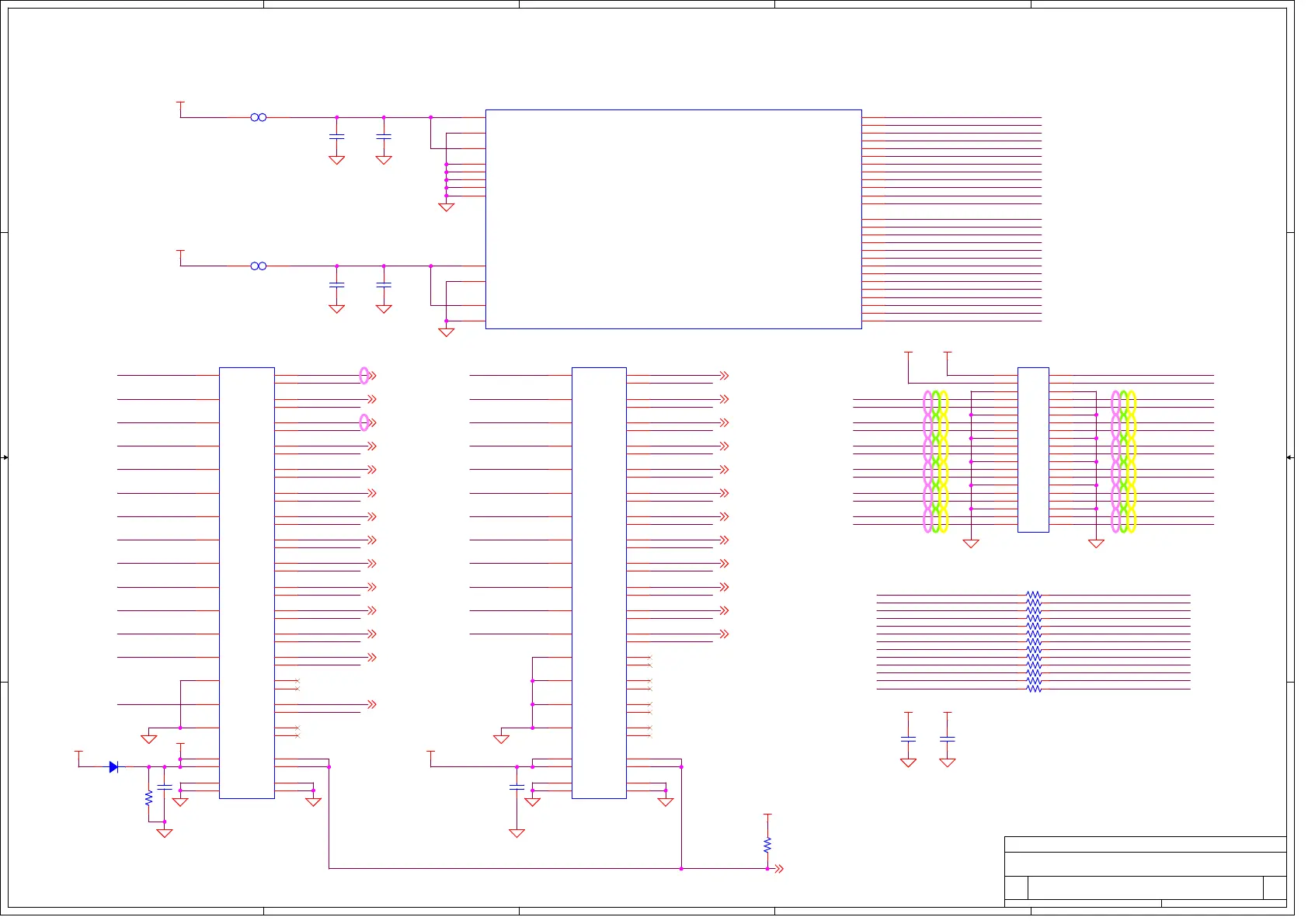Click the title block in the sheet corner
1308x924 pixels.
[x=1146, y=871]
